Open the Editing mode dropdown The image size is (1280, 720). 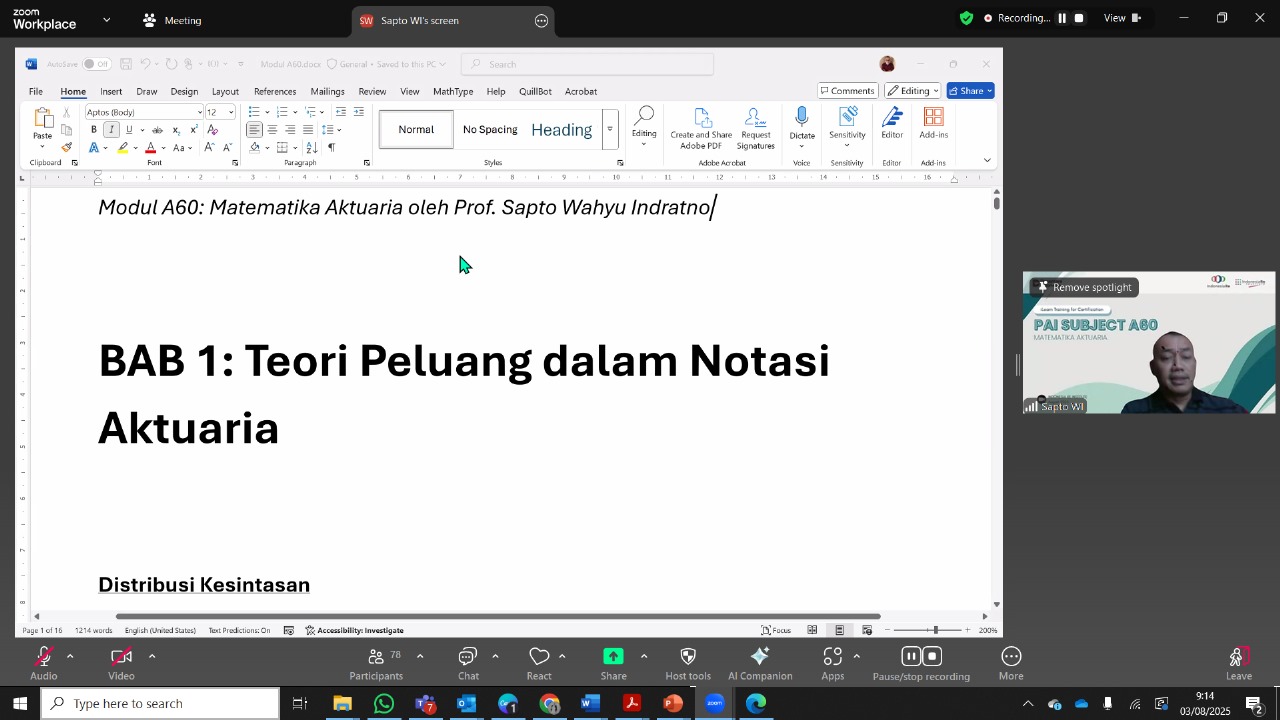point(912,91)
